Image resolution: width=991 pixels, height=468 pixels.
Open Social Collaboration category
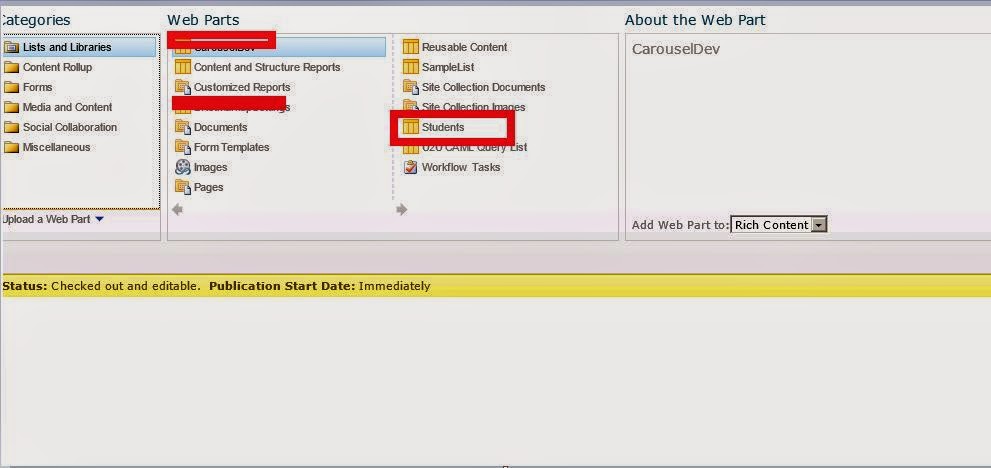pos(70,127)
